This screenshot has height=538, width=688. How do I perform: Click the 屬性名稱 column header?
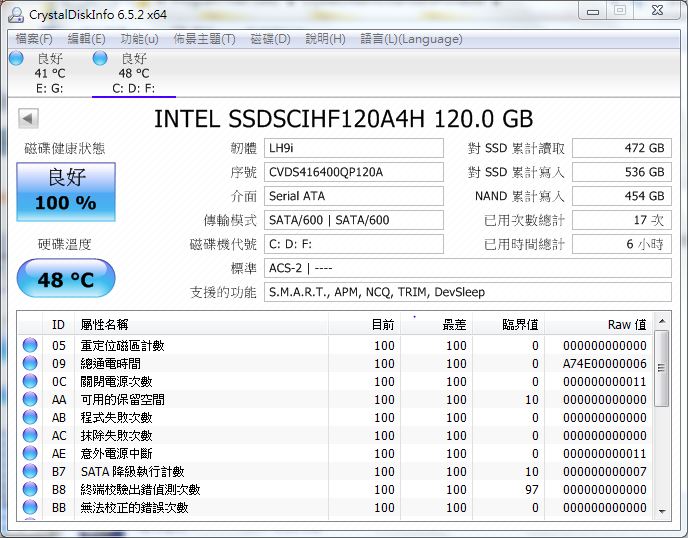pos(201,324)
